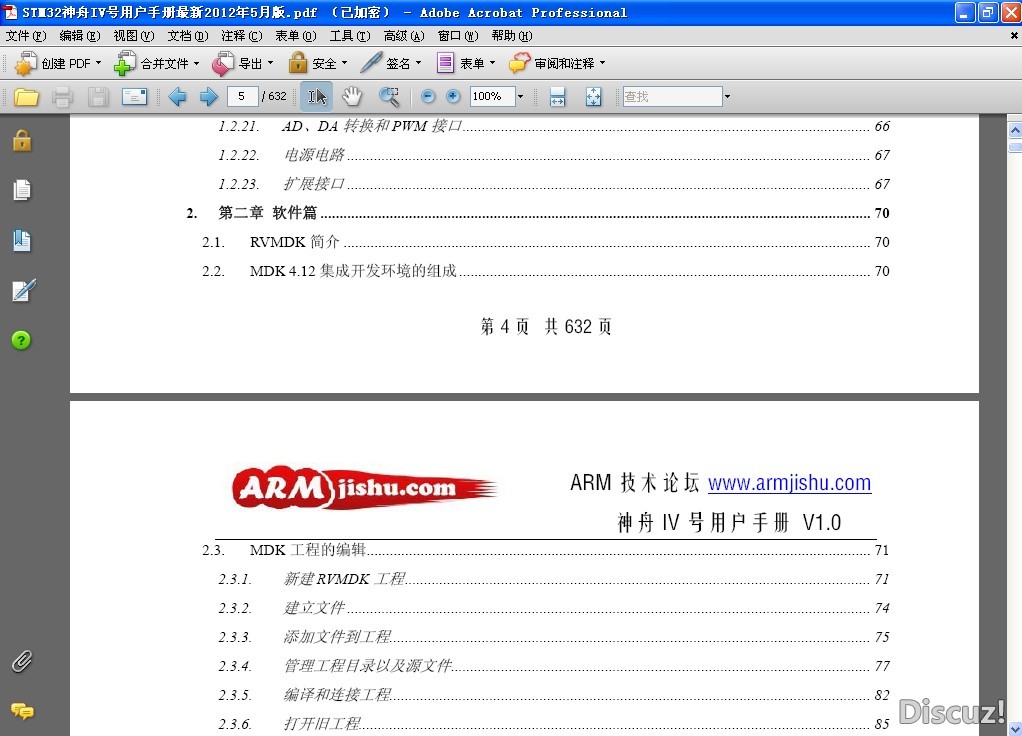Viewport: 1022px width, 736px height.
Task: Open the Security lock panel in sidebar
Action: pyautogui.click(x=22, y=140)
